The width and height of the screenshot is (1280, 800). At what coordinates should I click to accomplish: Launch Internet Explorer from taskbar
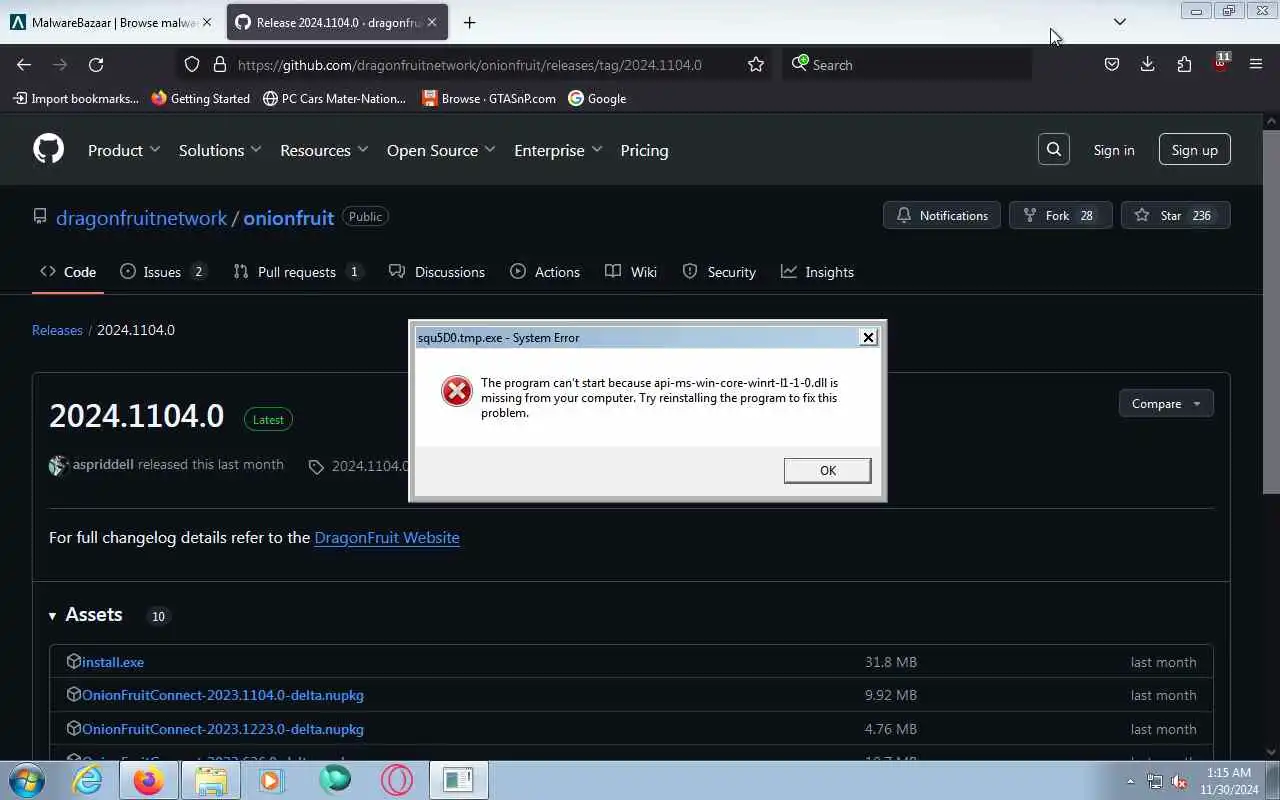(x=88, y=780)
